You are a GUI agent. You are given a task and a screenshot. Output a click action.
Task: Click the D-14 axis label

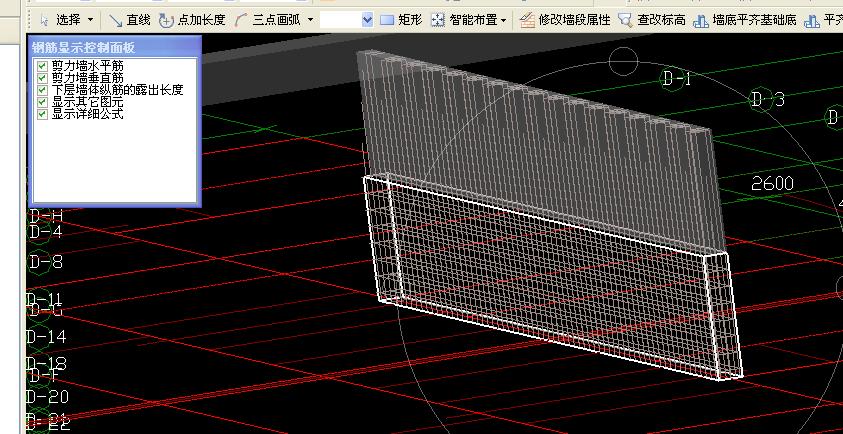pyautogui.click(x=47, y=337)
